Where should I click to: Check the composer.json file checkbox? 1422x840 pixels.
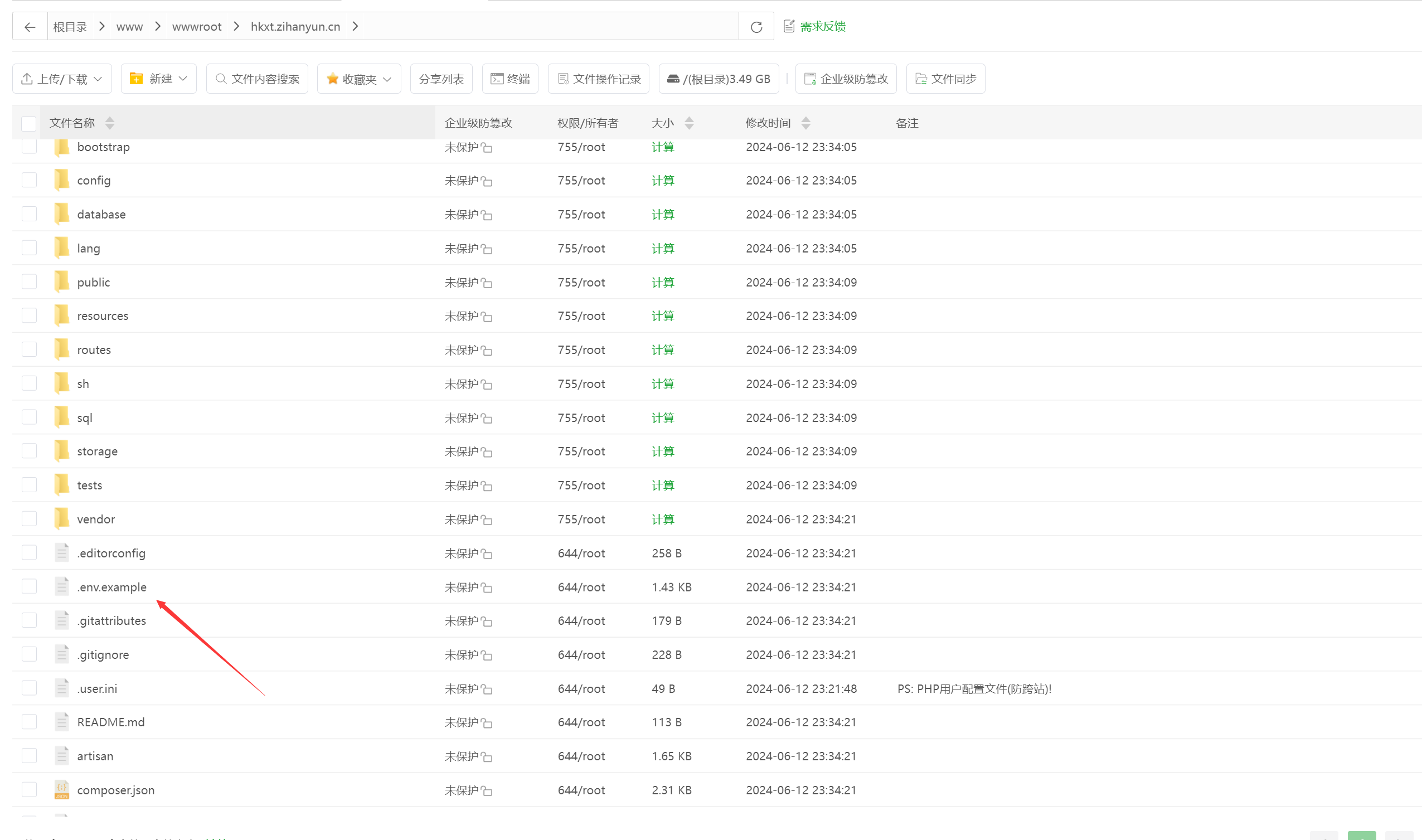coord(29,790)
